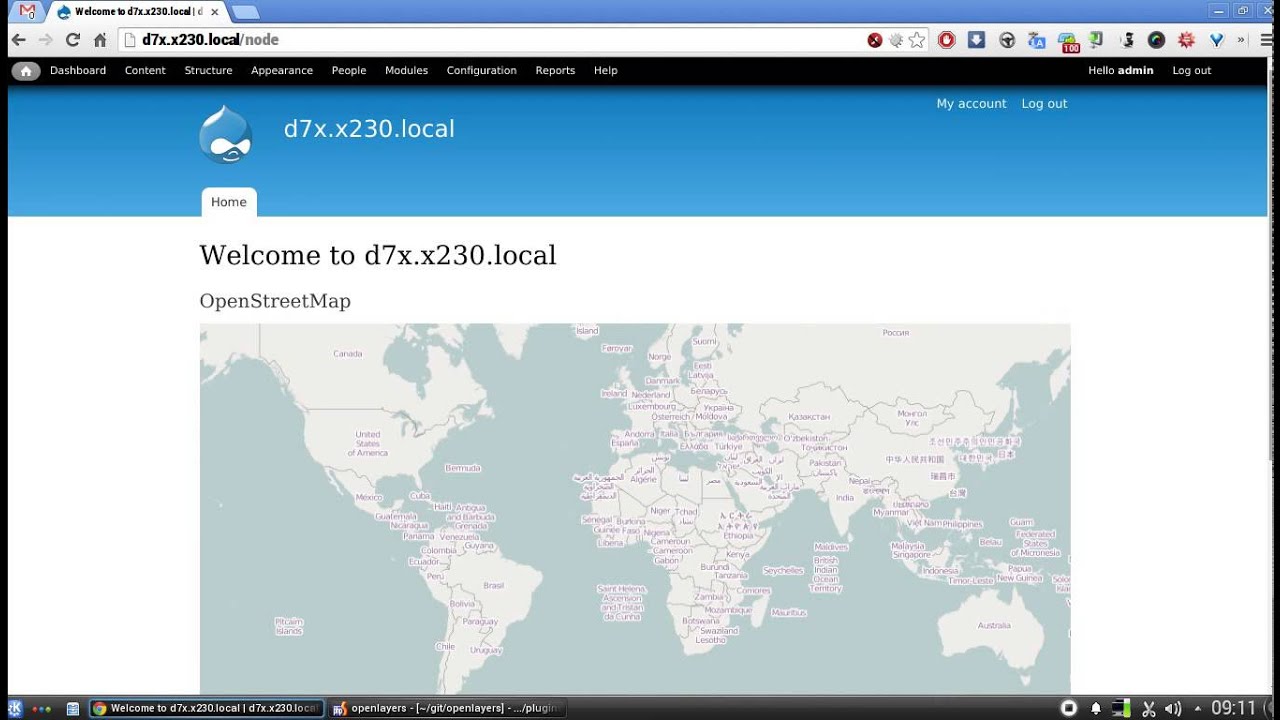Click the colored dots activities icon in taskbar

[x=42, y=709]
